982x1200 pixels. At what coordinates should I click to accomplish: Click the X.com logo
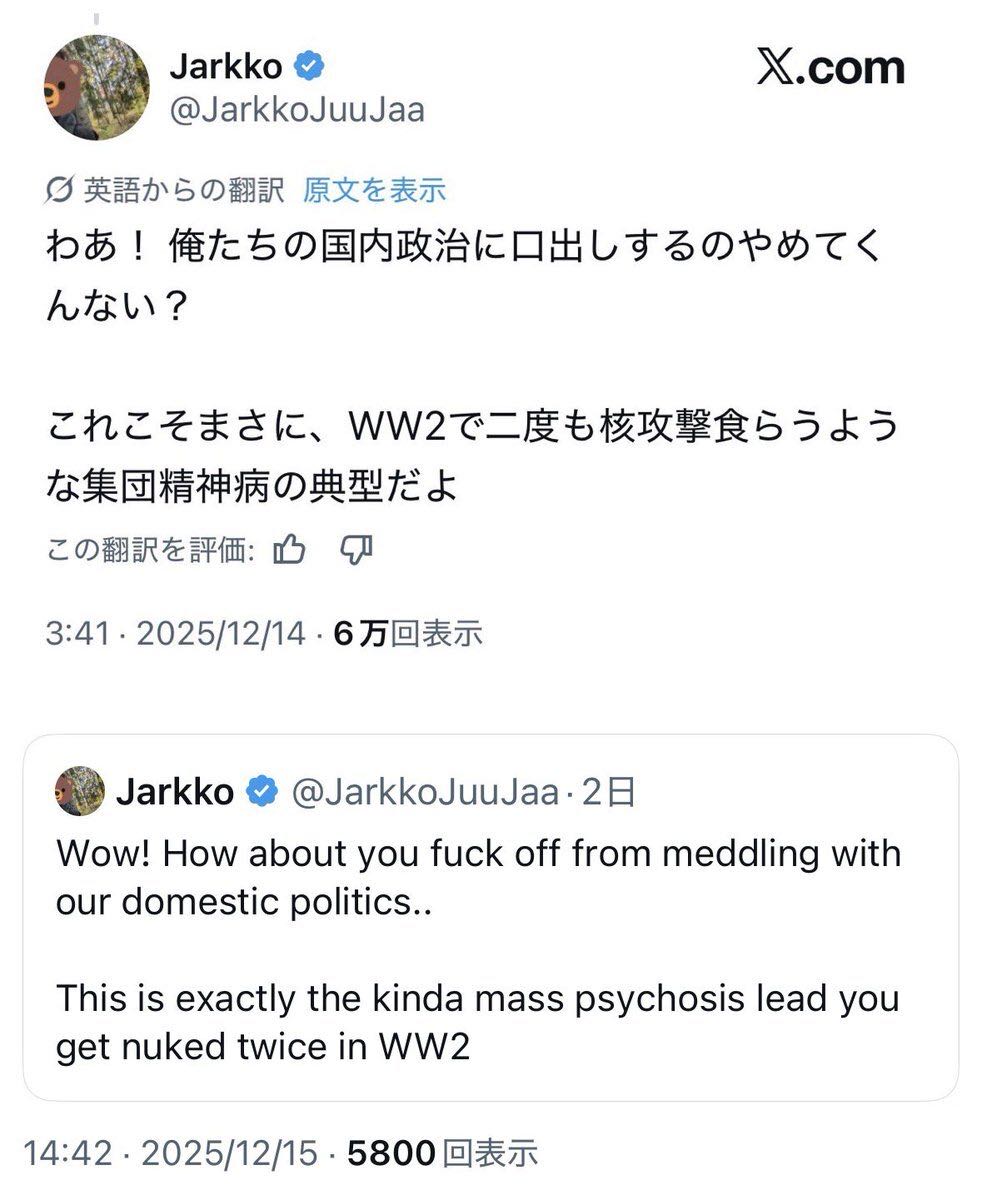(830, 68)
